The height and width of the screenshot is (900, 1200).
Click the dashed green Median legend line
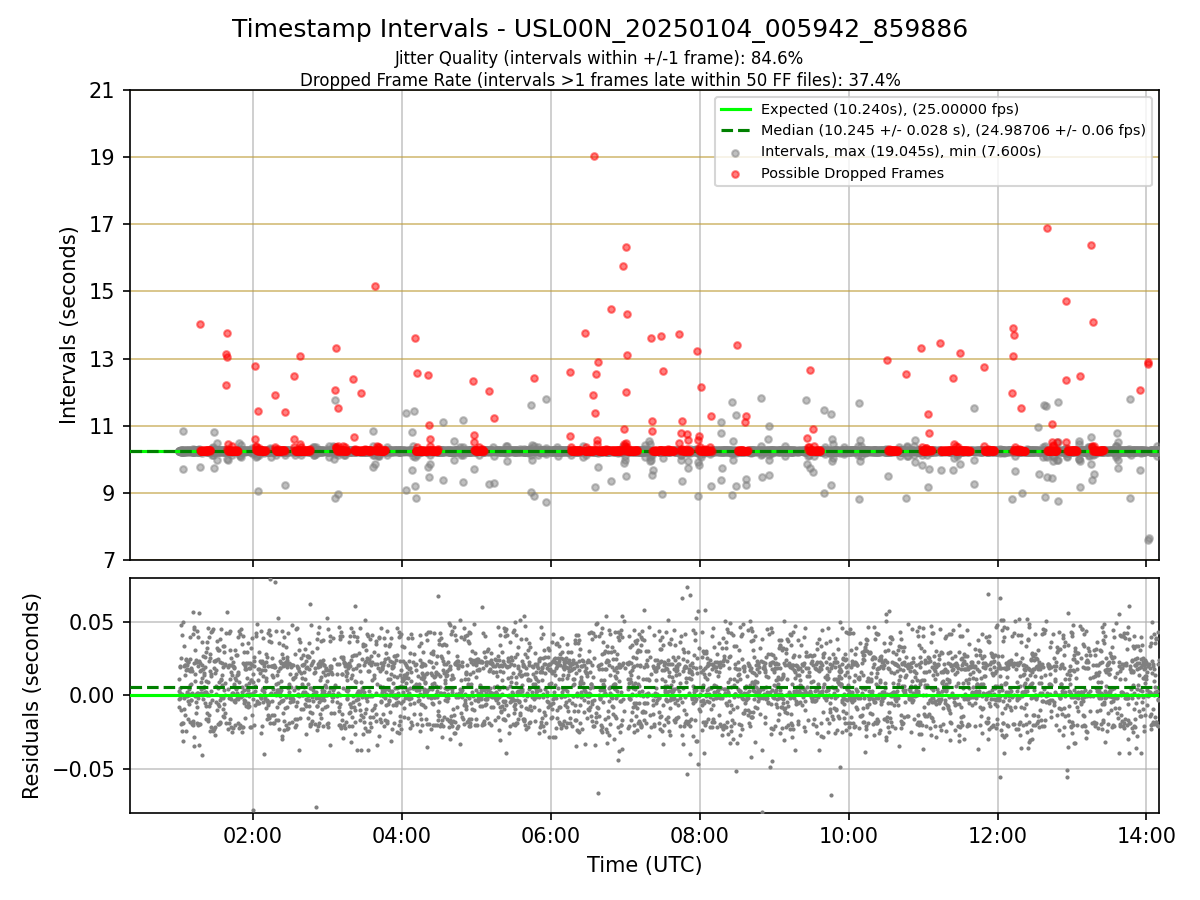[x=735, y=130]
